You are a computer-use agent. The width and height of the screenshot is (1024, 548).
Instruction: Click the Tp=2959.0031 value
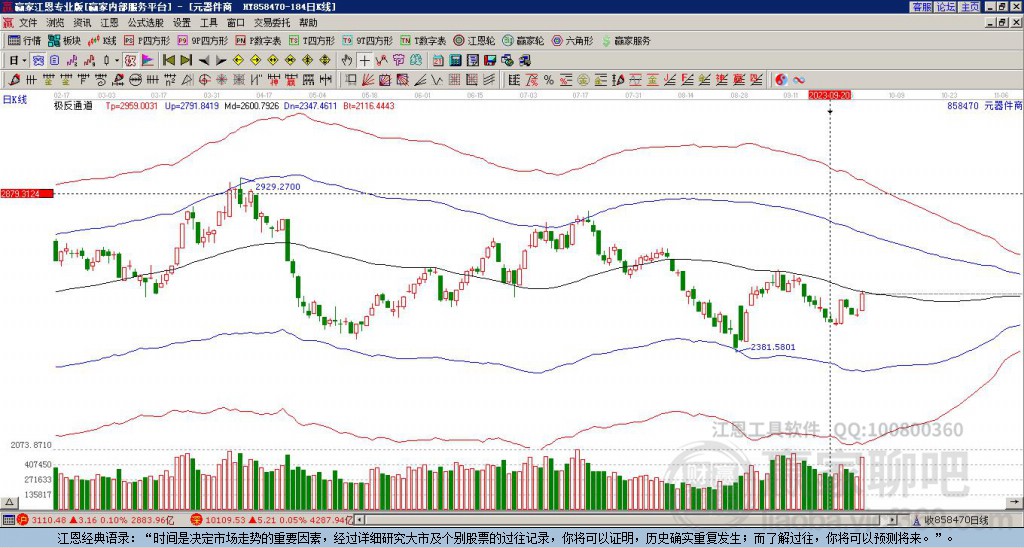[132, 105]
